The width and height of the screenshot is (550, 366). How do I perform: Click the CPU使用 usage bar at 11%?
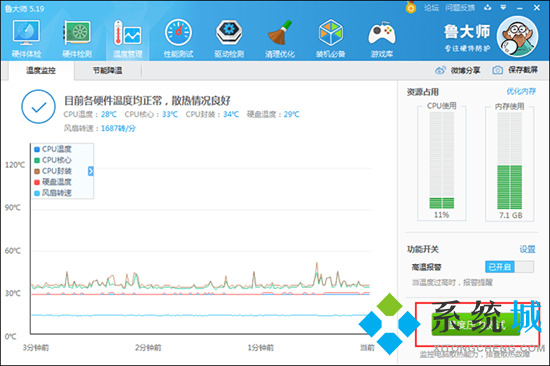[x=442, y=160]
